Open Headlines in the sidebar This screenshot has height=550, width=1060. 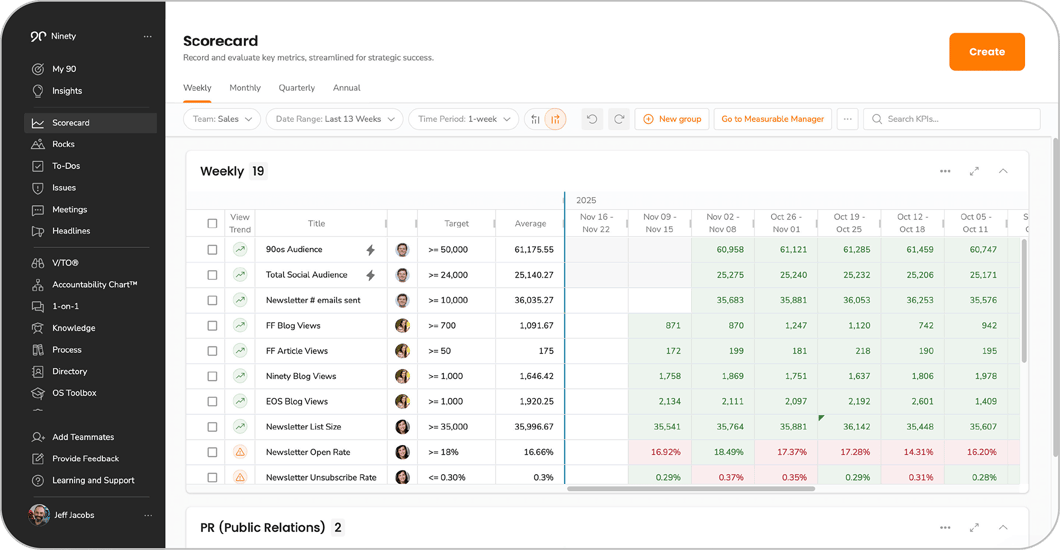(61, 231)
